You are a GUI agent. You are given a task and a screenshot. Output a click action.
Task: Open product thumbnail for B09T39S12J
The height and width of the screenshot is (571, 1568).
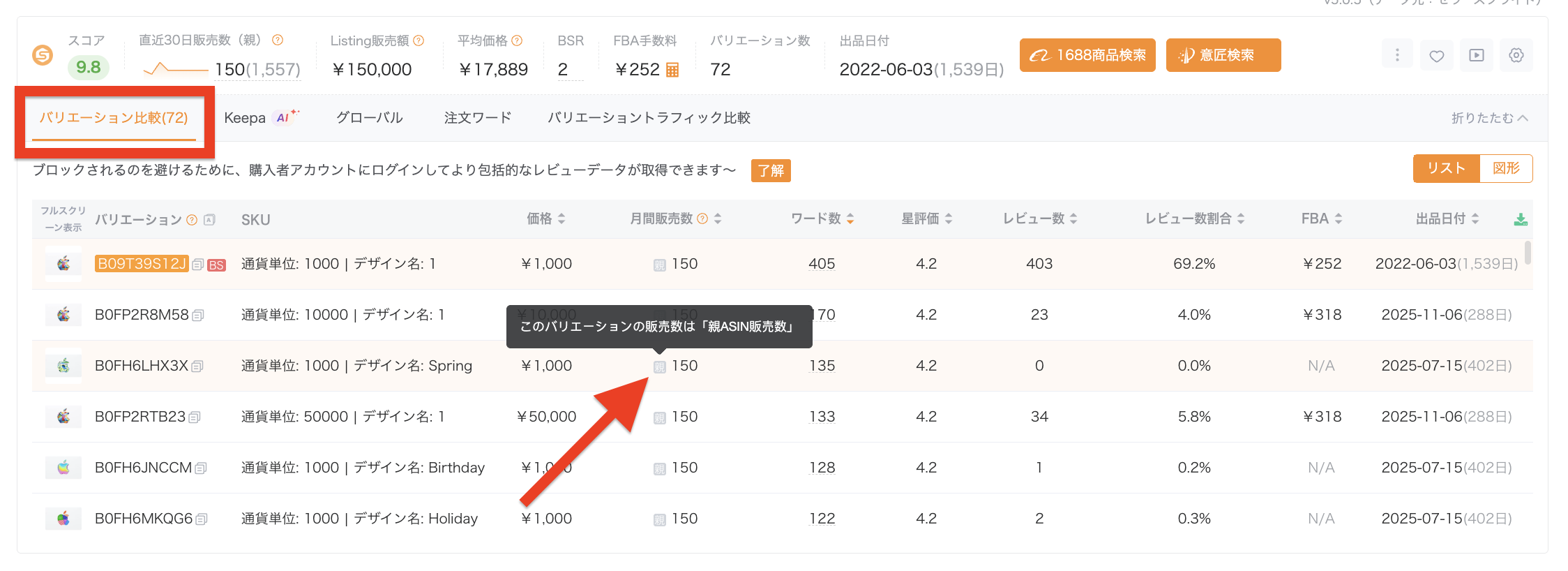tap(63, 264)
